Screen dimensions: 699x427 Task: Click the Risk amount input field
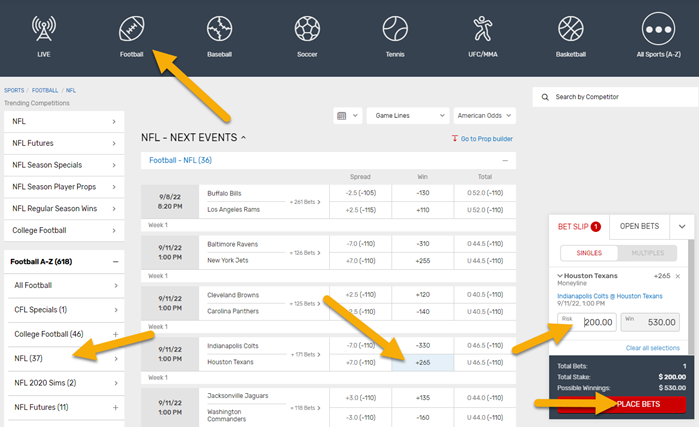(x=585, y=322)
